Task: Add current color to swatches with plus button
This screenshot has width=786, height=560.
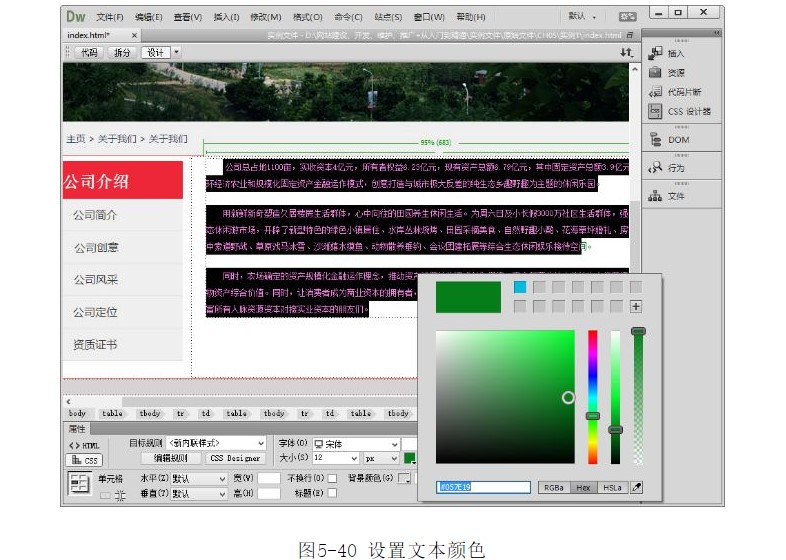Action: 635,307
